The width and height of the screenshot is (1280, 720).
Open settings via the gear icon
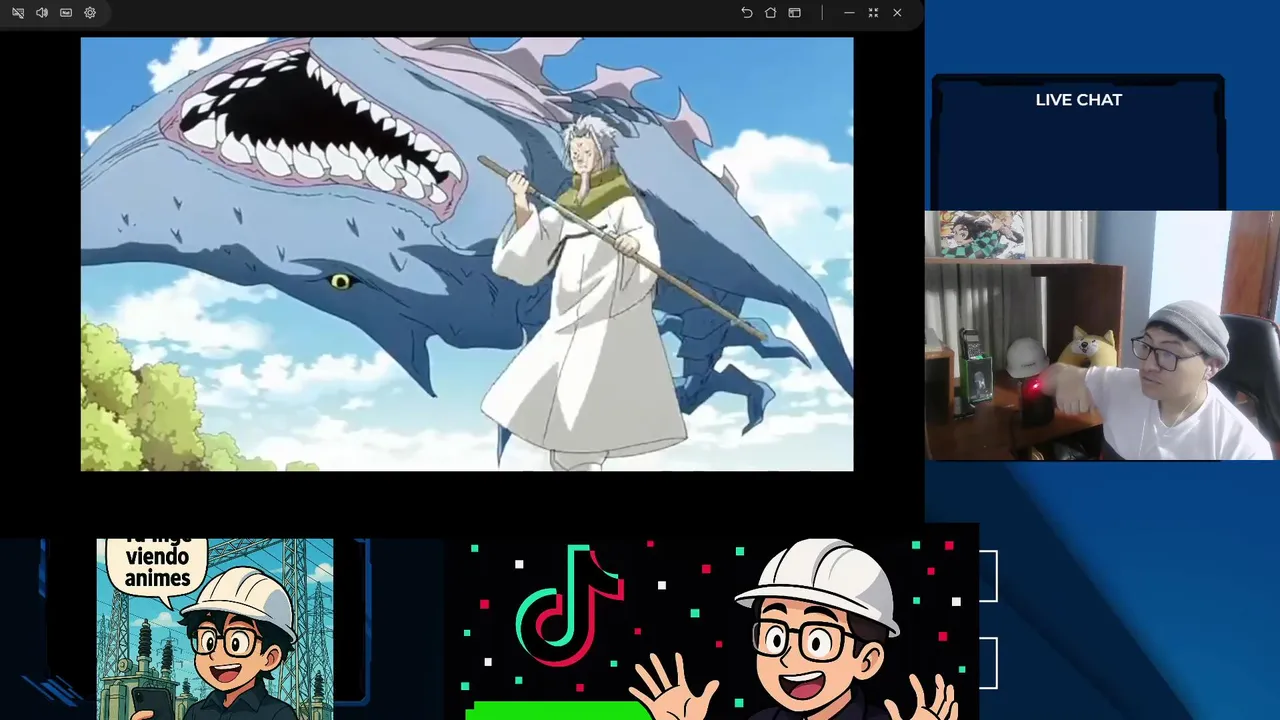[90, 13]
